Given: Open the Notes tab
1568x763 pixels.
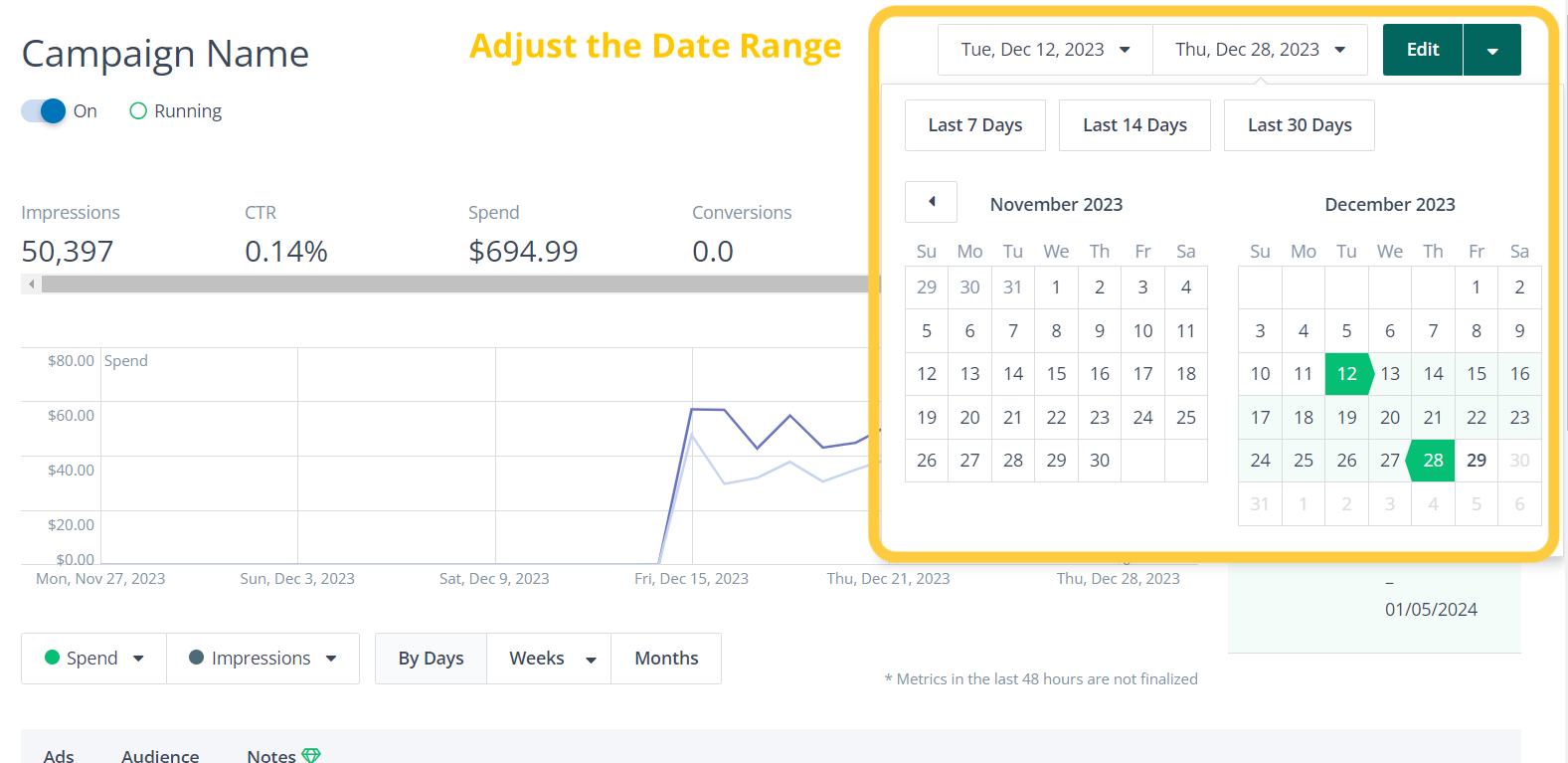Looking at the screenshot, I should click(271, 756).
